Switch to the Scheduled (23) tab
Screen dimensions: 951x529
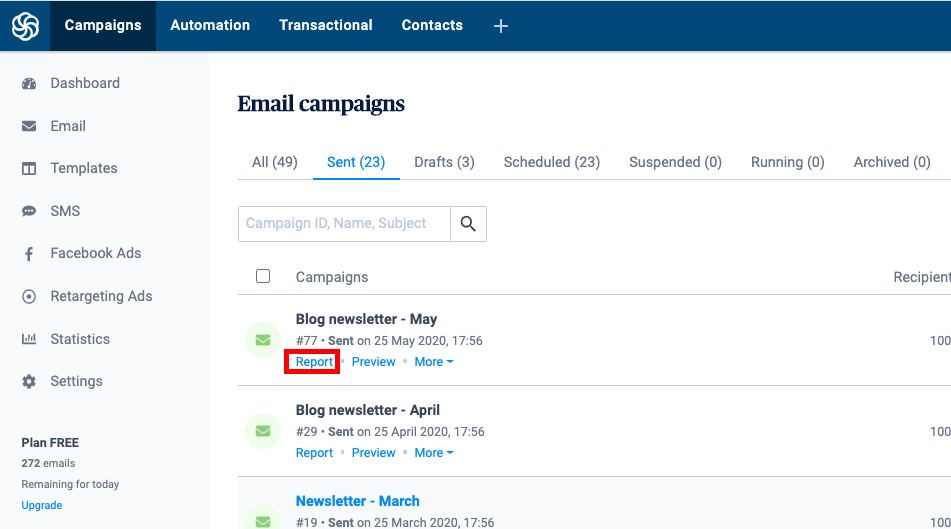552,163
